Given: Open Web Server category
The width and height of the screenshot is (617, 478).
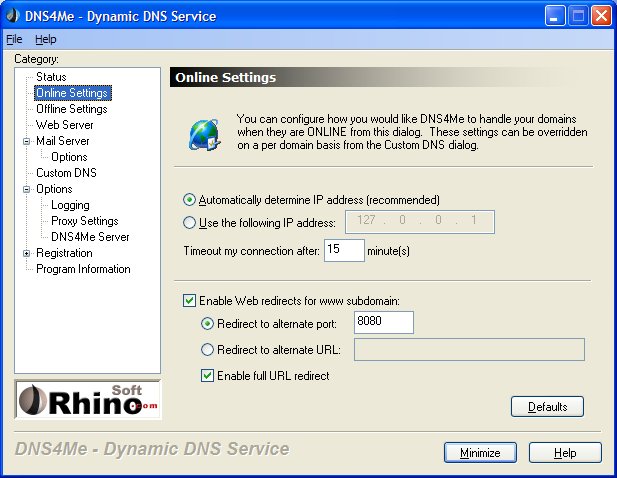Looking at the screenshot, I should coord(65,125).
